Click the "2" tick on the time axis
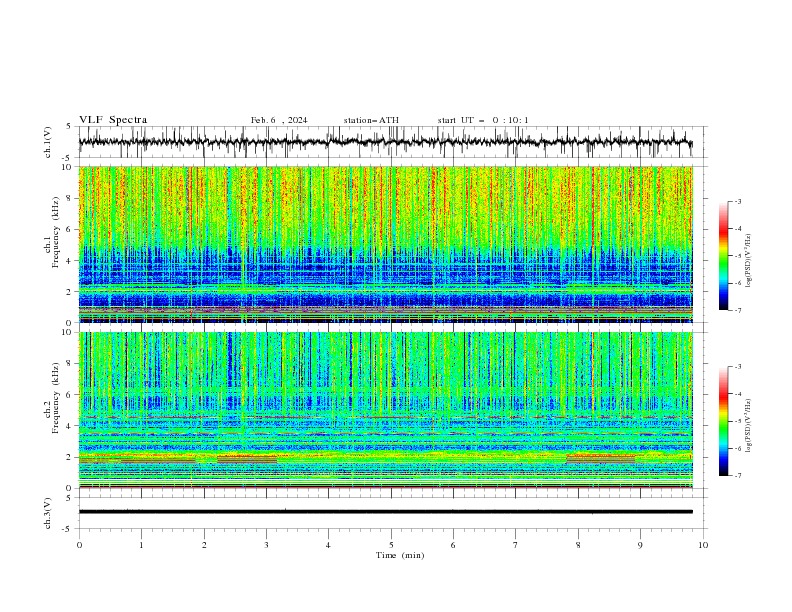 [204, 545]
